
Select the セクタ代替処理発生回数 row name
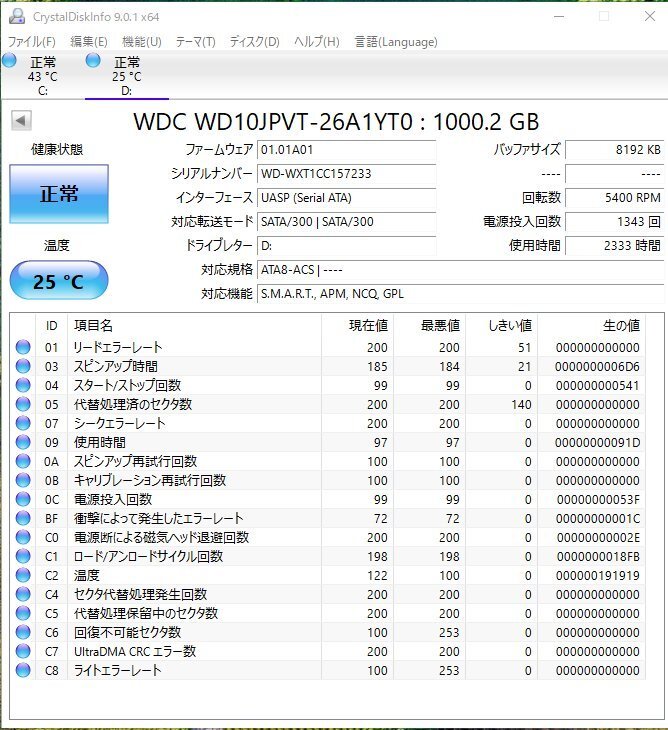pos(140,595)
